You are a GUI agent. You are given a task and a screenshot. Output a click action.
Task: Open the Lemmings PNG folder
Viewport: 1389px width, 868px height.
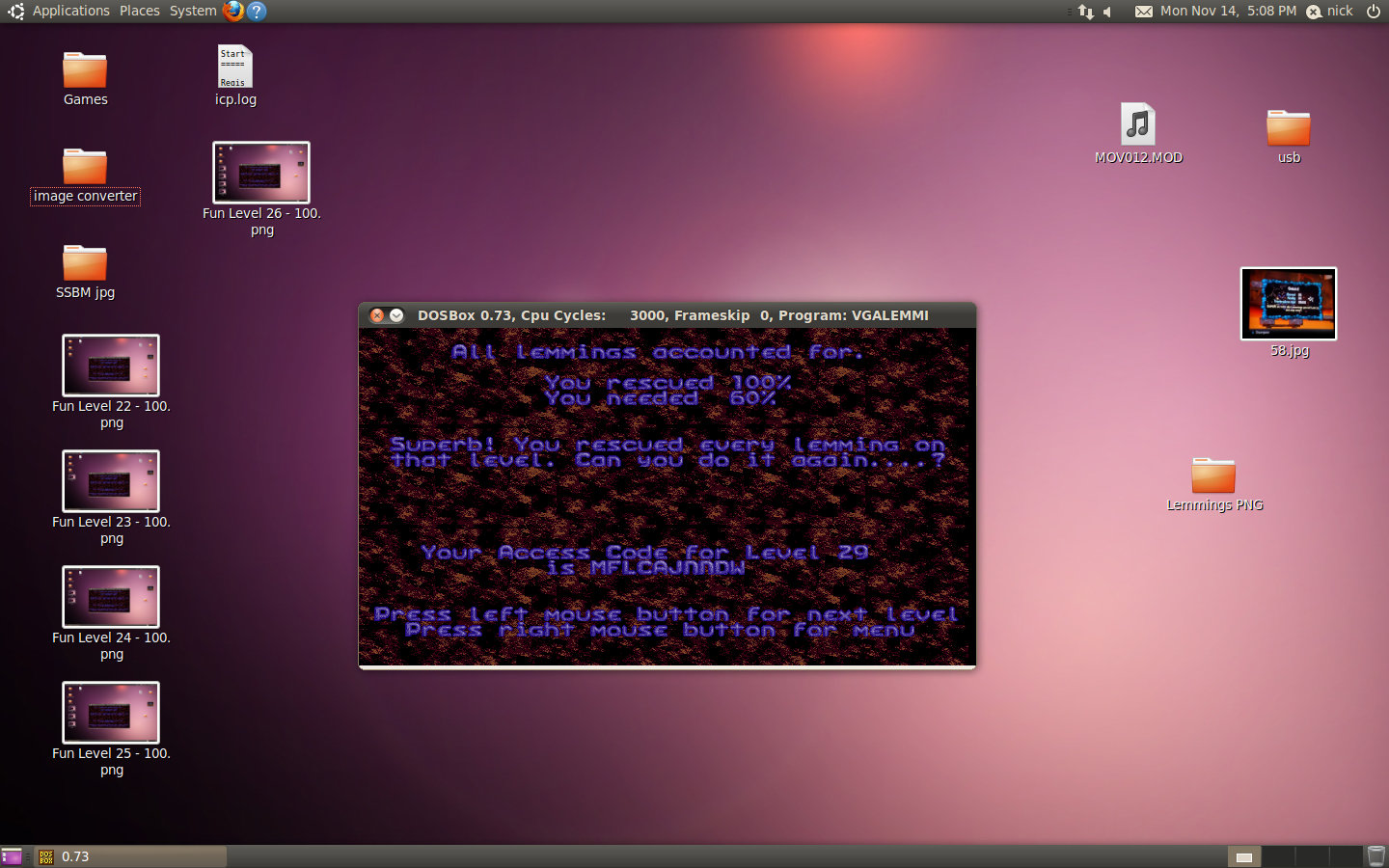(1213, 475)
